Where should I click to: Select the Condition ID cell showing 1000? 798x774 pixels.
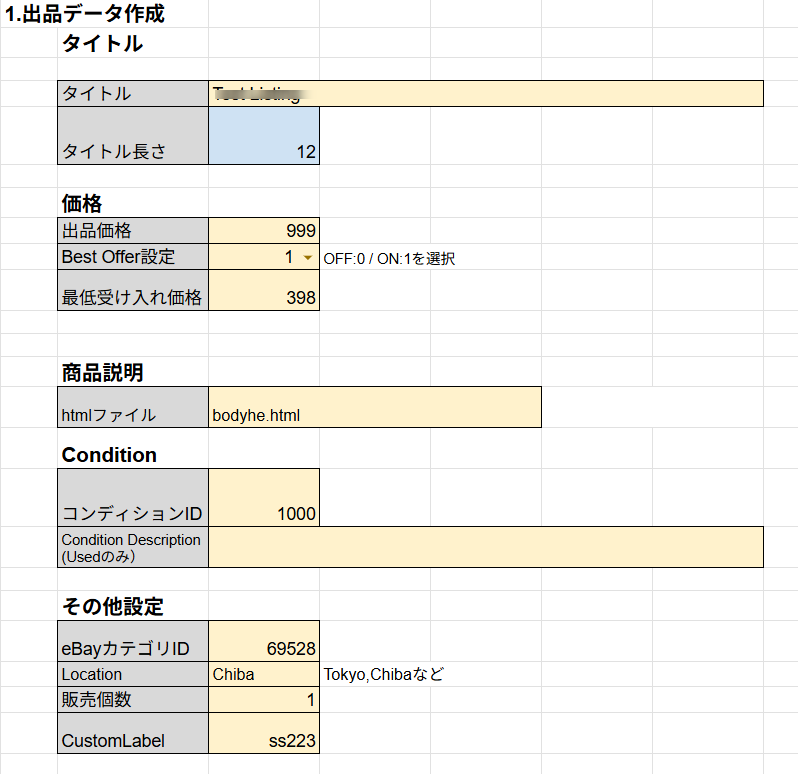[264, 497]
